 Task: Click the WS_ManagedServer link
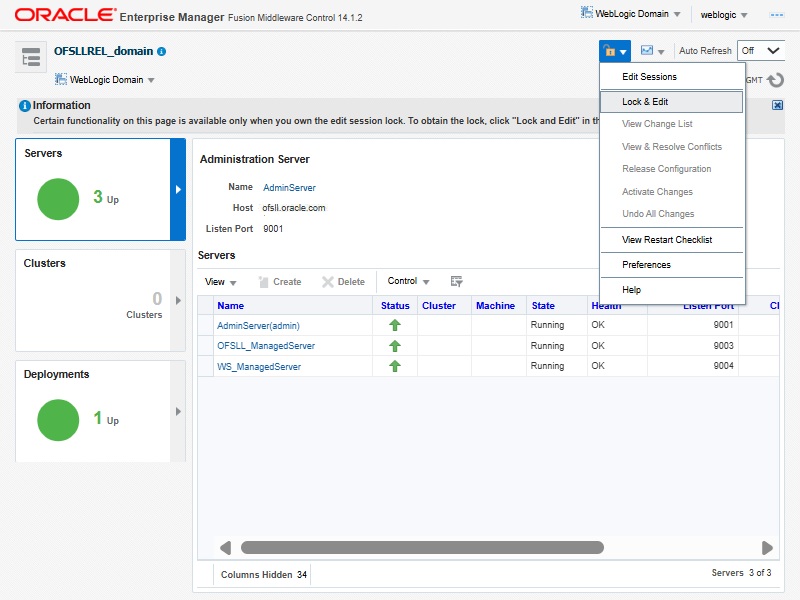(x=259, y=367)
